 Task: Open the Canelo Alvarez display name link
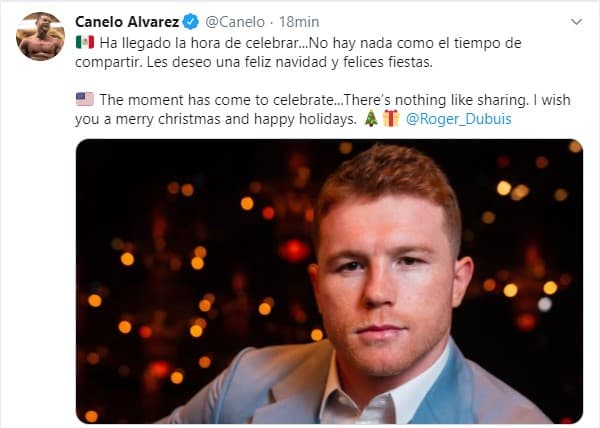coord(129,21)
